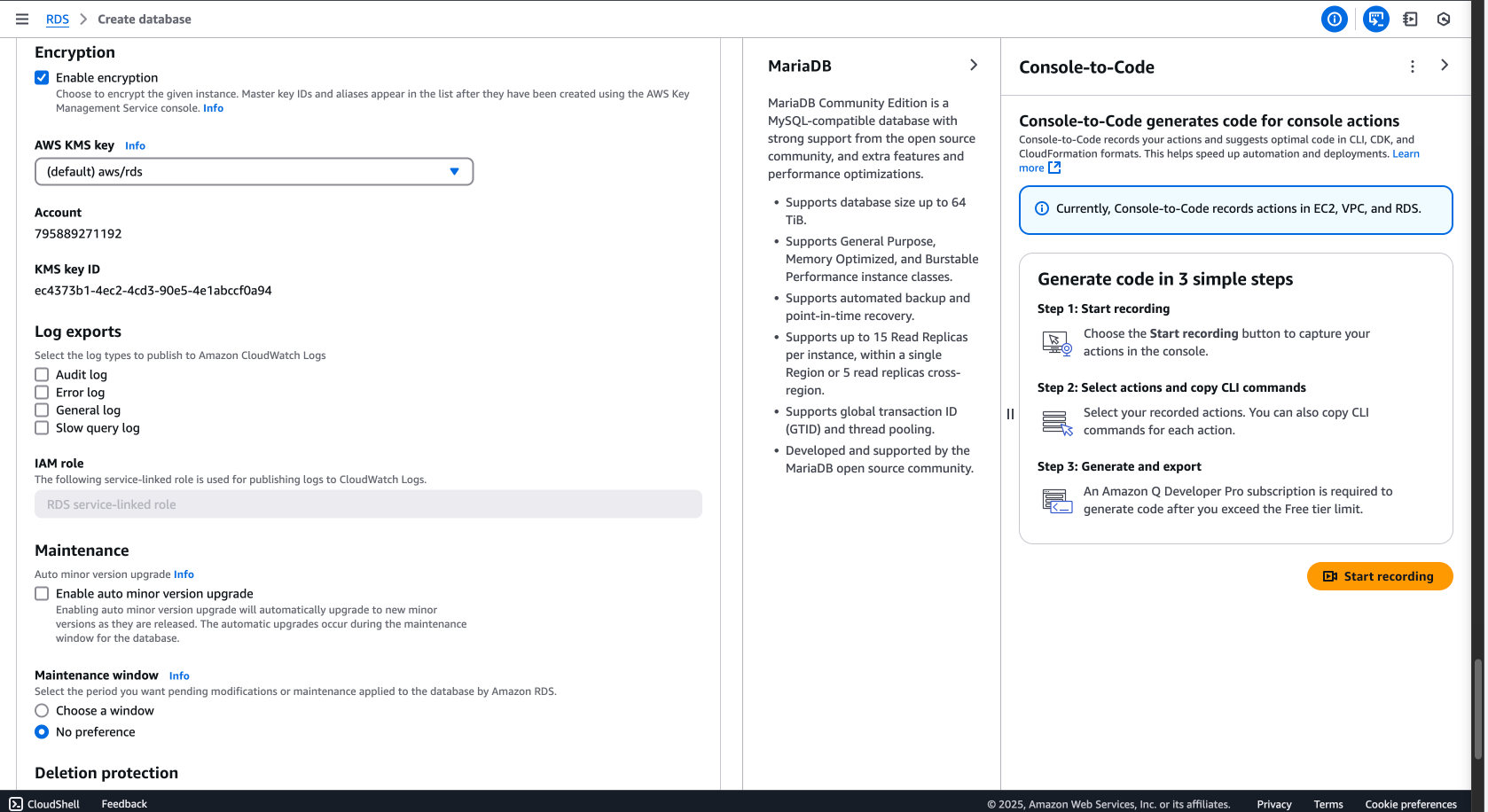Image resolution: width=1488 pixels, height=812 pixels.
Task: Click the Step 3 generate code icon
Action: 1057,501
